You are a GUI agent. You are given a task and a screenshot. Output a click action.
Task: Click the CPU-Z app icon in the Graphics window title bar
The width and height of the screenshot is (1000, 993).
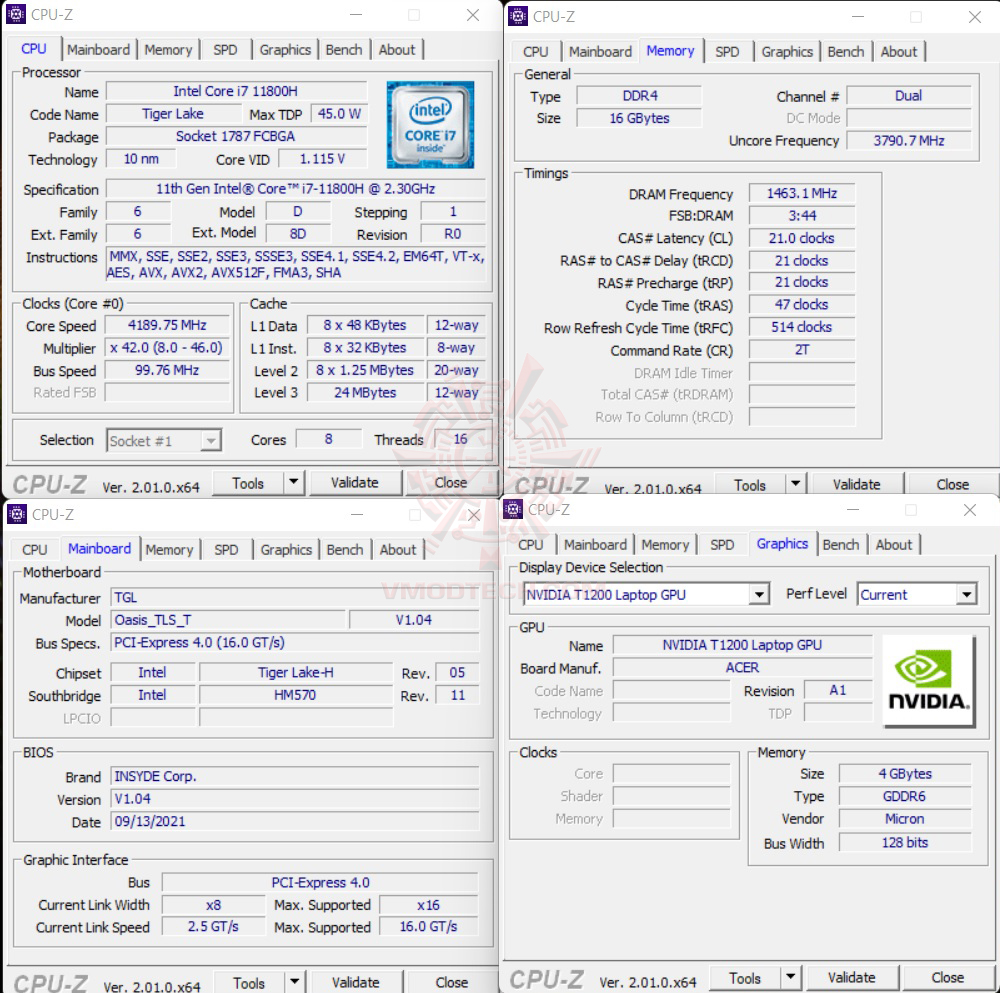pos(513,509)
